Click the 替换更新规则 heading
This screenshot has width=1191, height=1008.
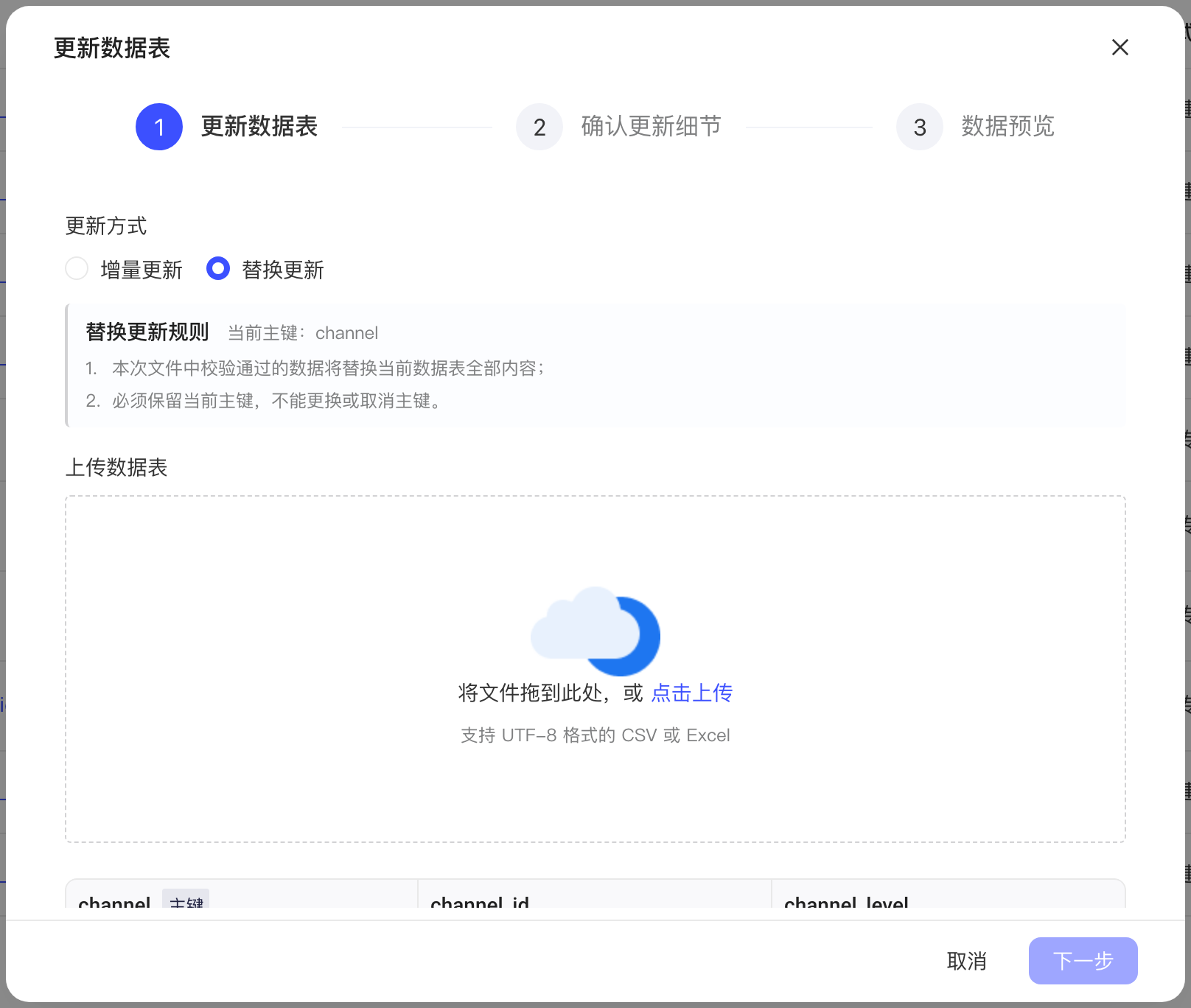[147, 332]
